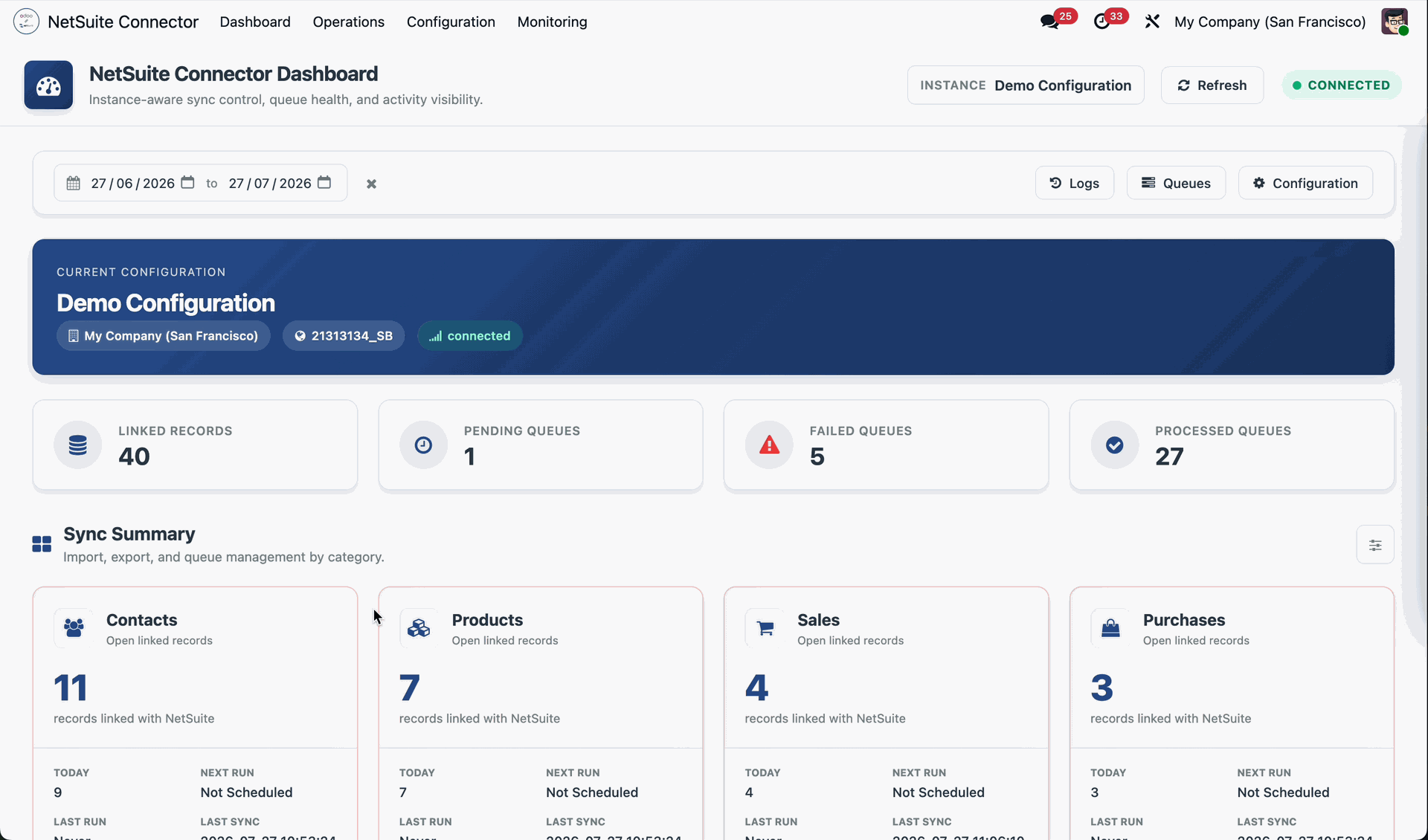Screen dimensions: 1428x840
Task: Open the Instance Demo Configuration selector
Action: coord(1026,85)
